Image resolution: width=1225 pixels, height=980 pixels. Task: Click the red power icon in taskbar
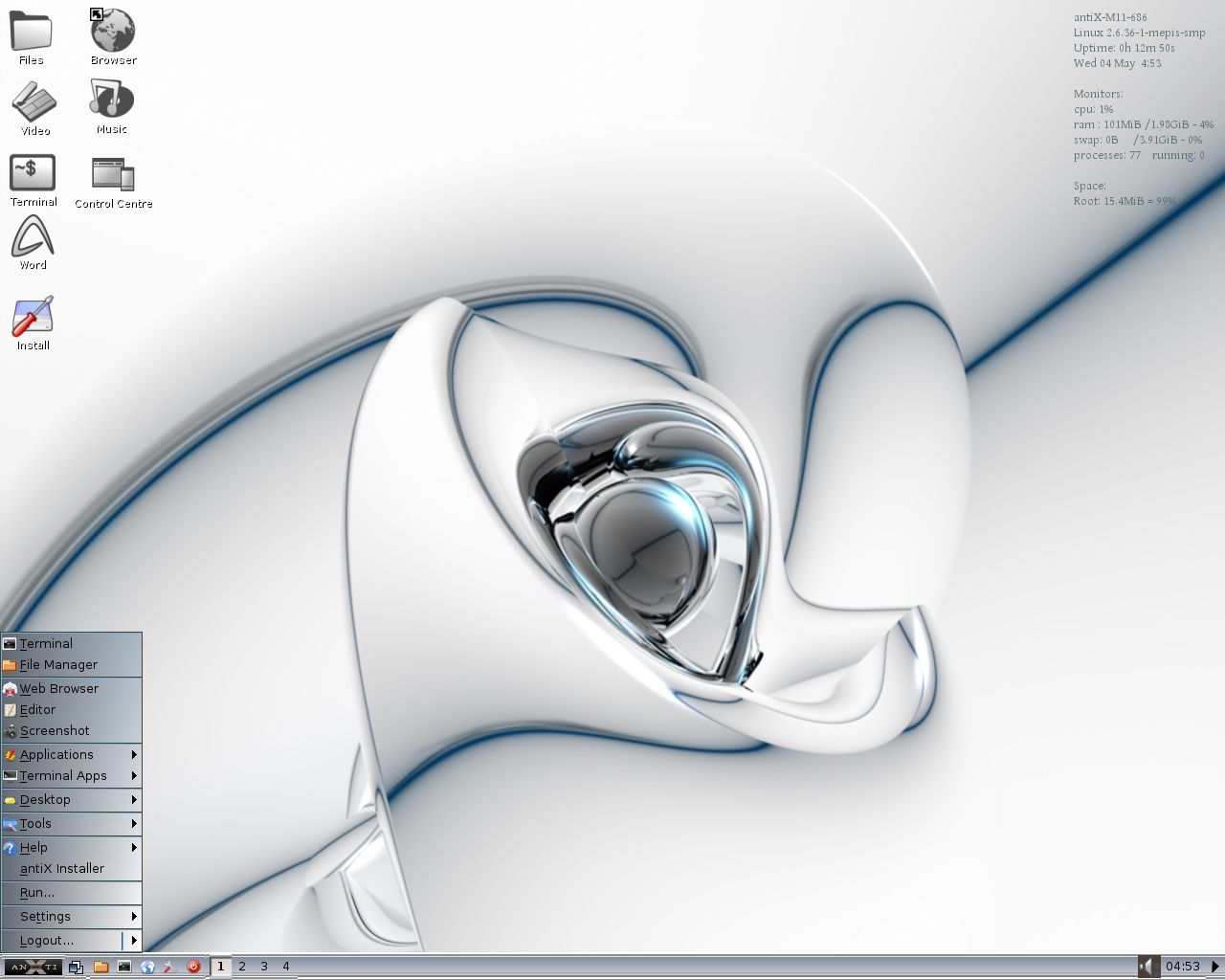coord(193,967)
